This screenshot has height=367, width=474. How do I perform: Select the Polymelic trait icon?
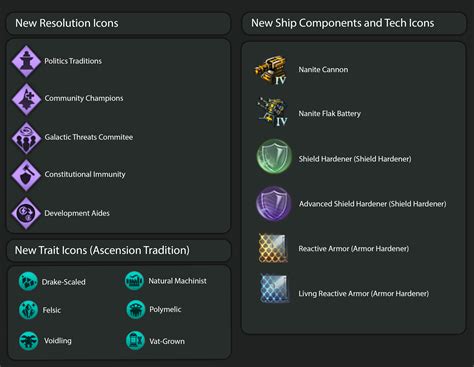pyautogui.click(x=135, y=309)
